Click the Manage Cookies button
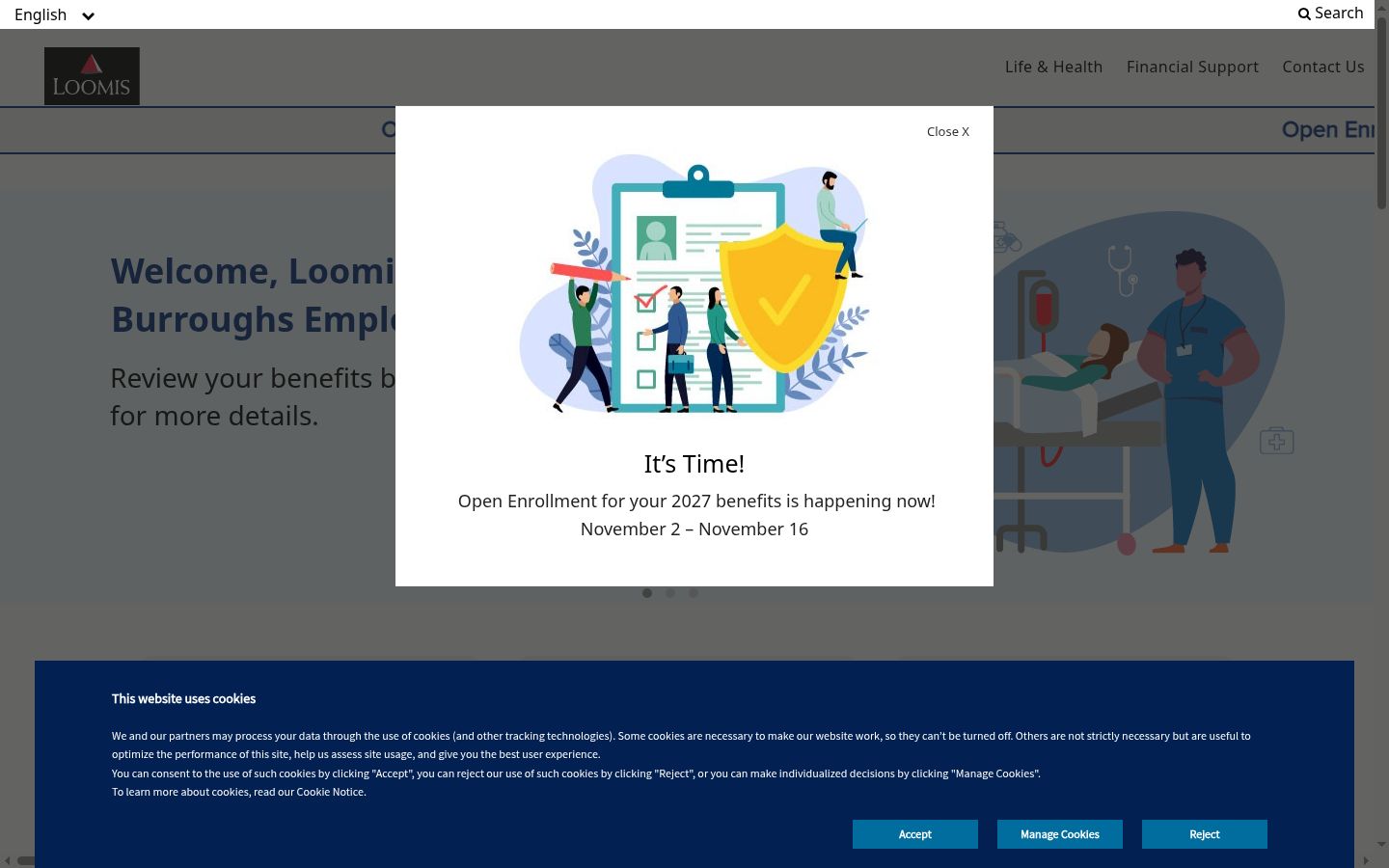Screen dimensions: 1389x868 pyautogui.click(x=1059, y=834)
